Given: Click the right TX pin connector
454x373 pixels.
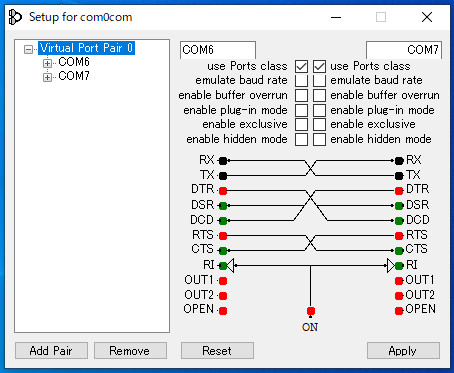Looking at the screenshot, I should (399, 176).
